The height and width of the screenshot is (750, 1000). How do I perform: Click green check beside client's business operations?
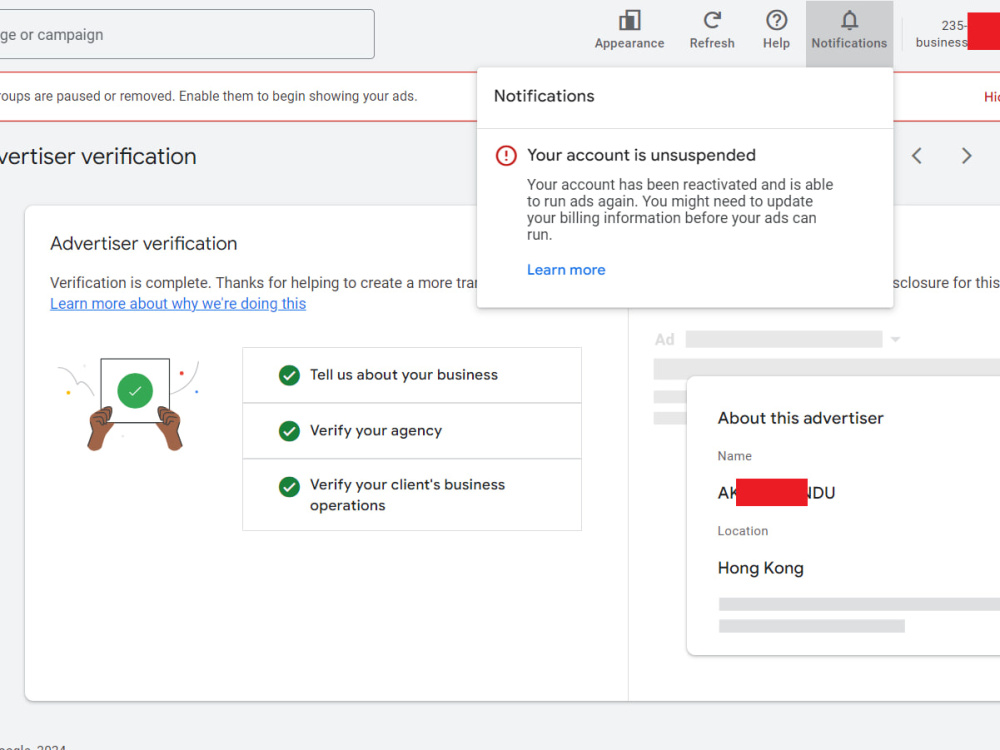pyautogui.click(x=290, y=487)
